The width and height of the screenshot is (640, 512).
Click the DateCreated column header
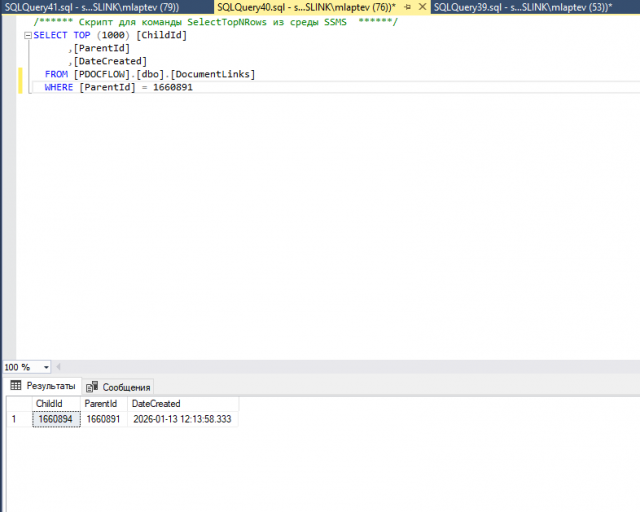pyautogui.click(x=183, y=403)
